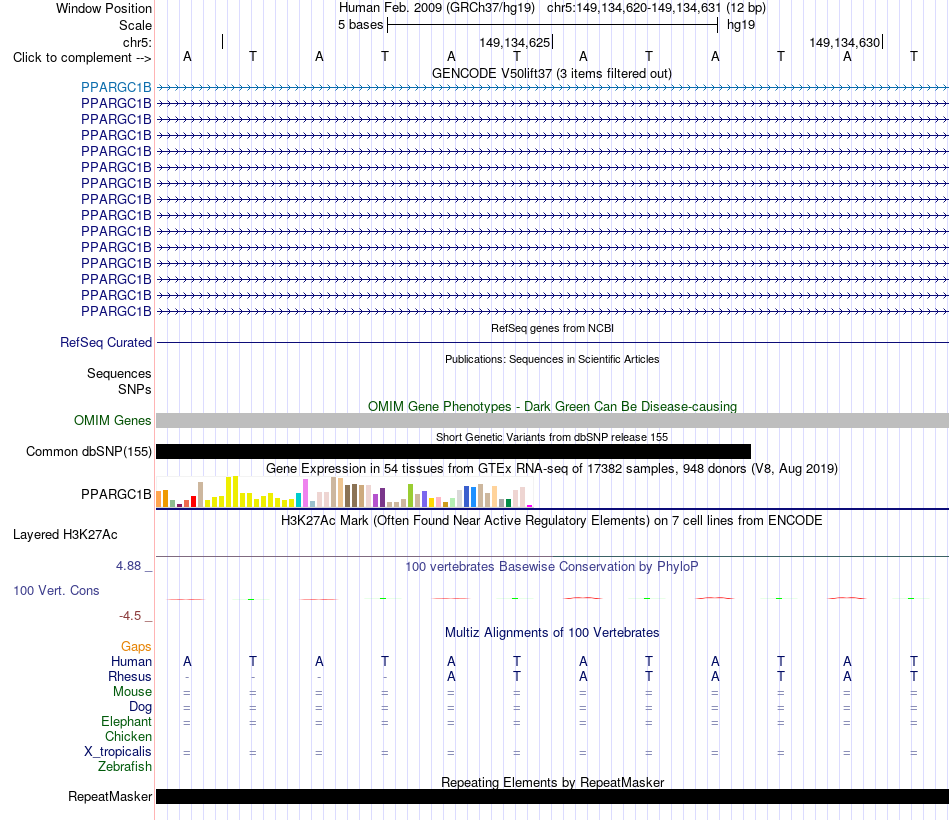Screen dimensions: 950x820
Task: Click the Mouse alignment row label
Action: (x=132, y=692)
